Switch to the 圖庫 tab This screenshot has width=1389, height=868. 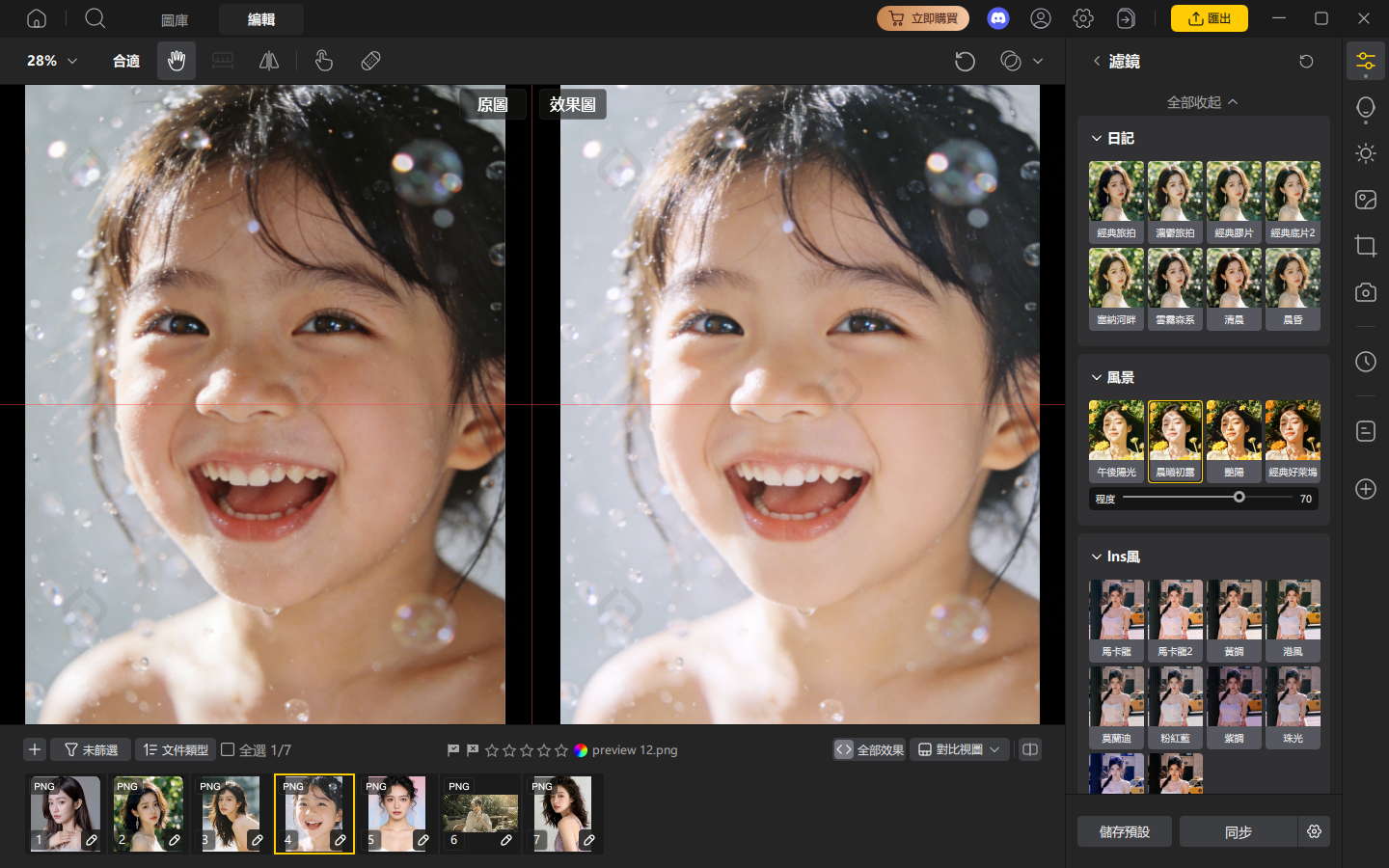click(175, 19)
